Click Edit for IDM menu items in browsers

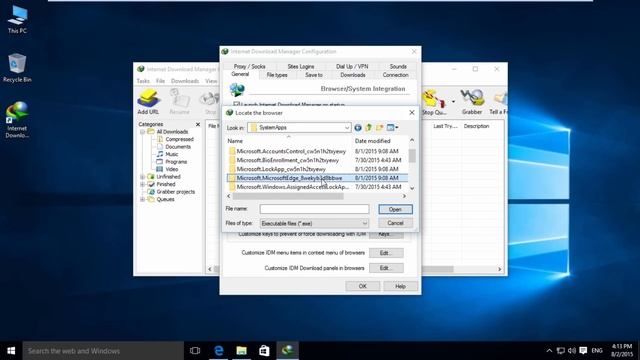(x=386, y=253)
